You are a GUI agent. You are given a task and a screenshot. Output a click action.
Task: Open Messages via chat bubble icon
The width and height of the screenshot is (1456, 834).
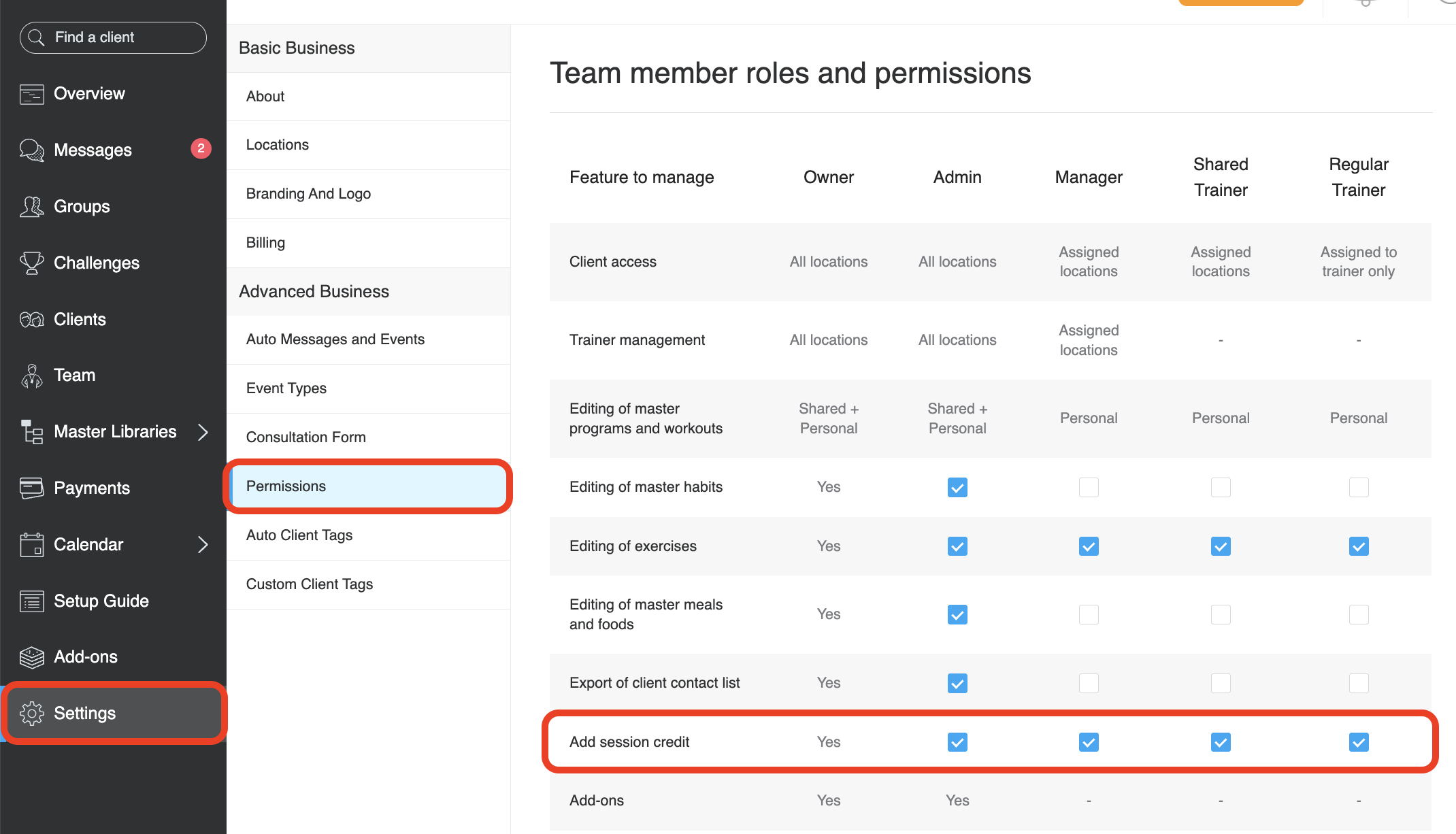point(31,150)
